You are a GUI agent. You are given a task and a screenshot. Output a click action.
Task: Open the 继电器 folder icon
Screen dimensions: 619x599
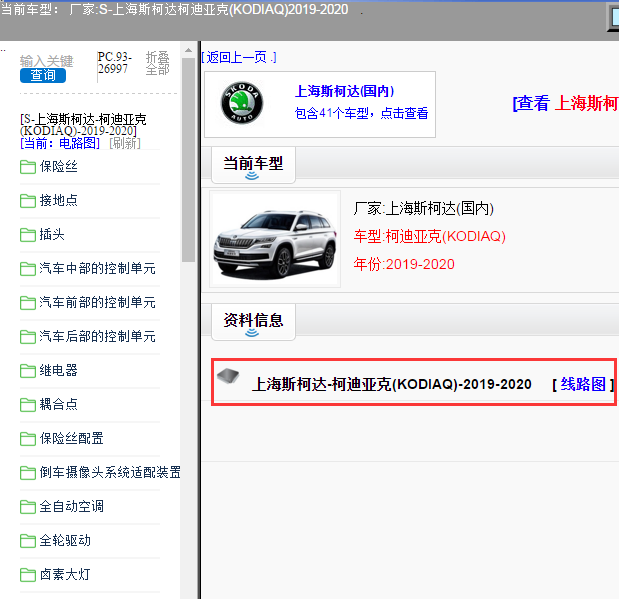click(x=28, y=371)
